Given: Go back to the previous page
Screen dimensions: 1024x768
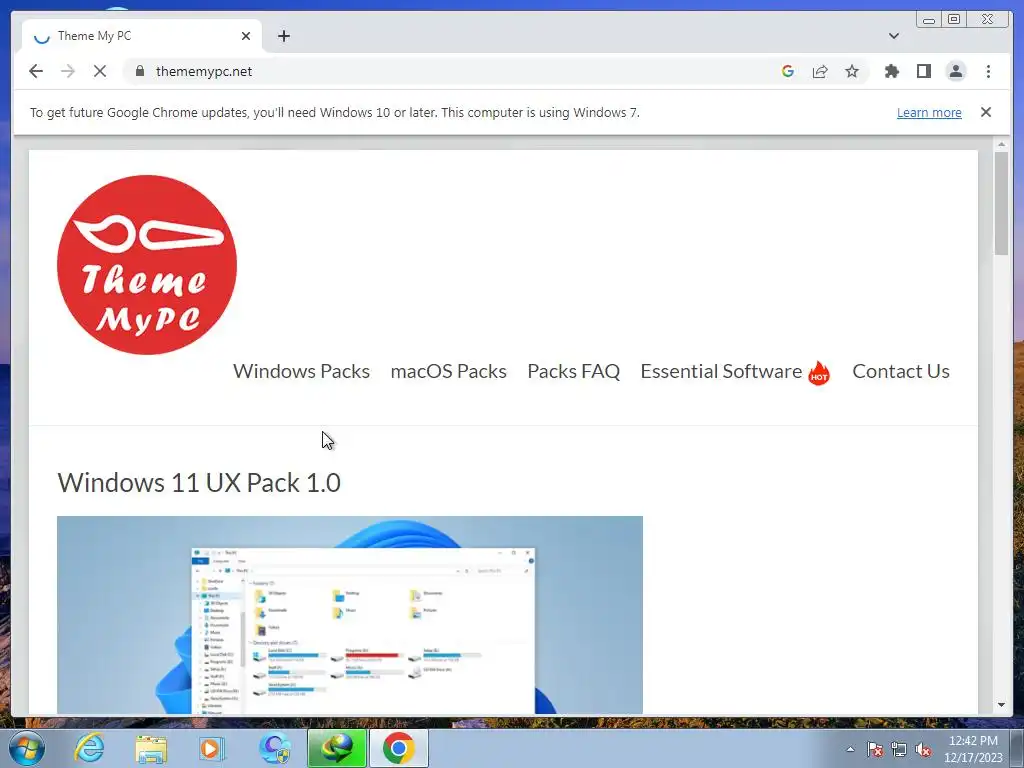Looking at the screenshot, I should click(x=36, y=71).
